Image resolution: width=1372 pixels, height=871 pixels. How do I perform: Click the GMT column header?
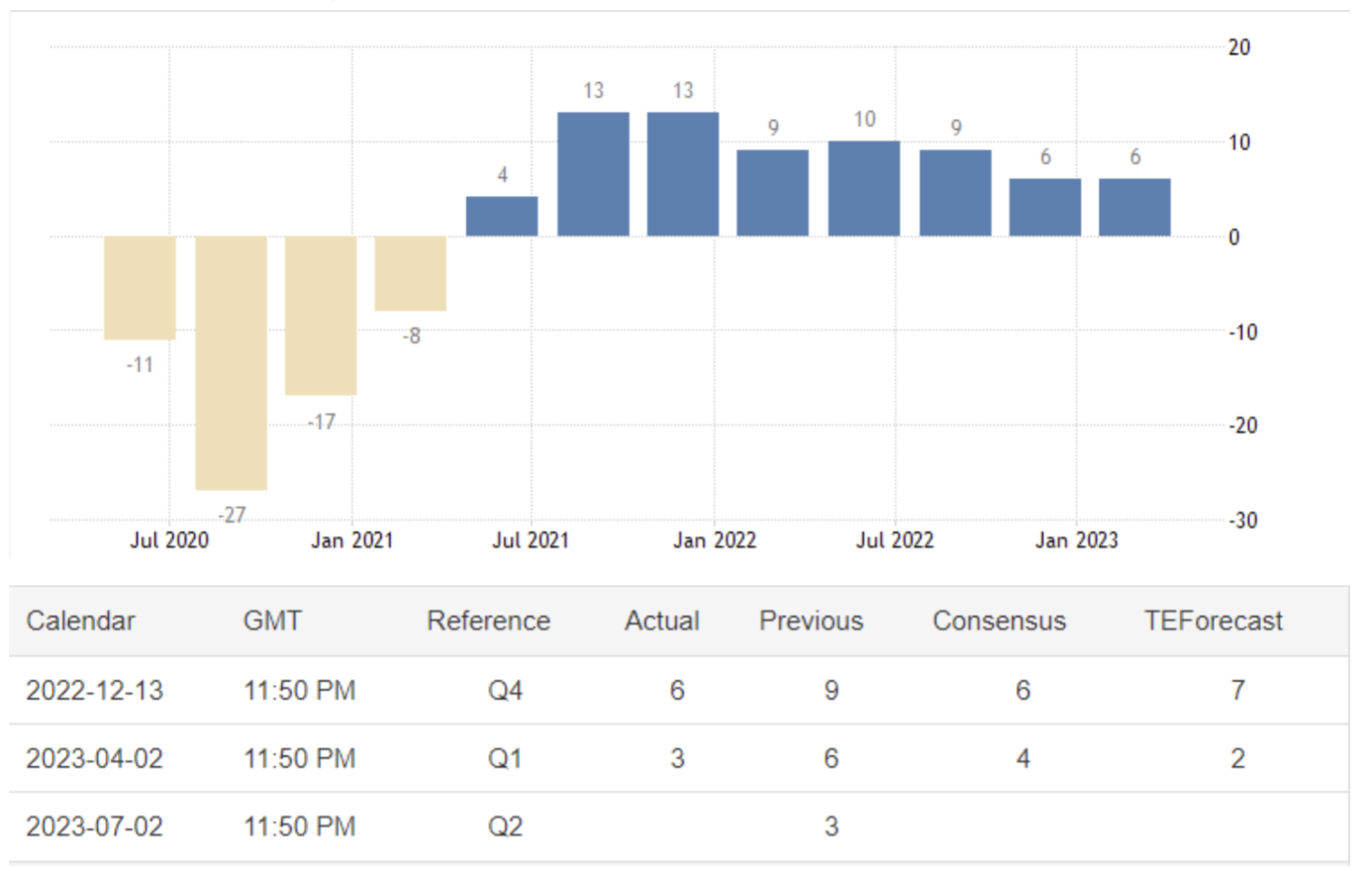(x=272, y=621)
